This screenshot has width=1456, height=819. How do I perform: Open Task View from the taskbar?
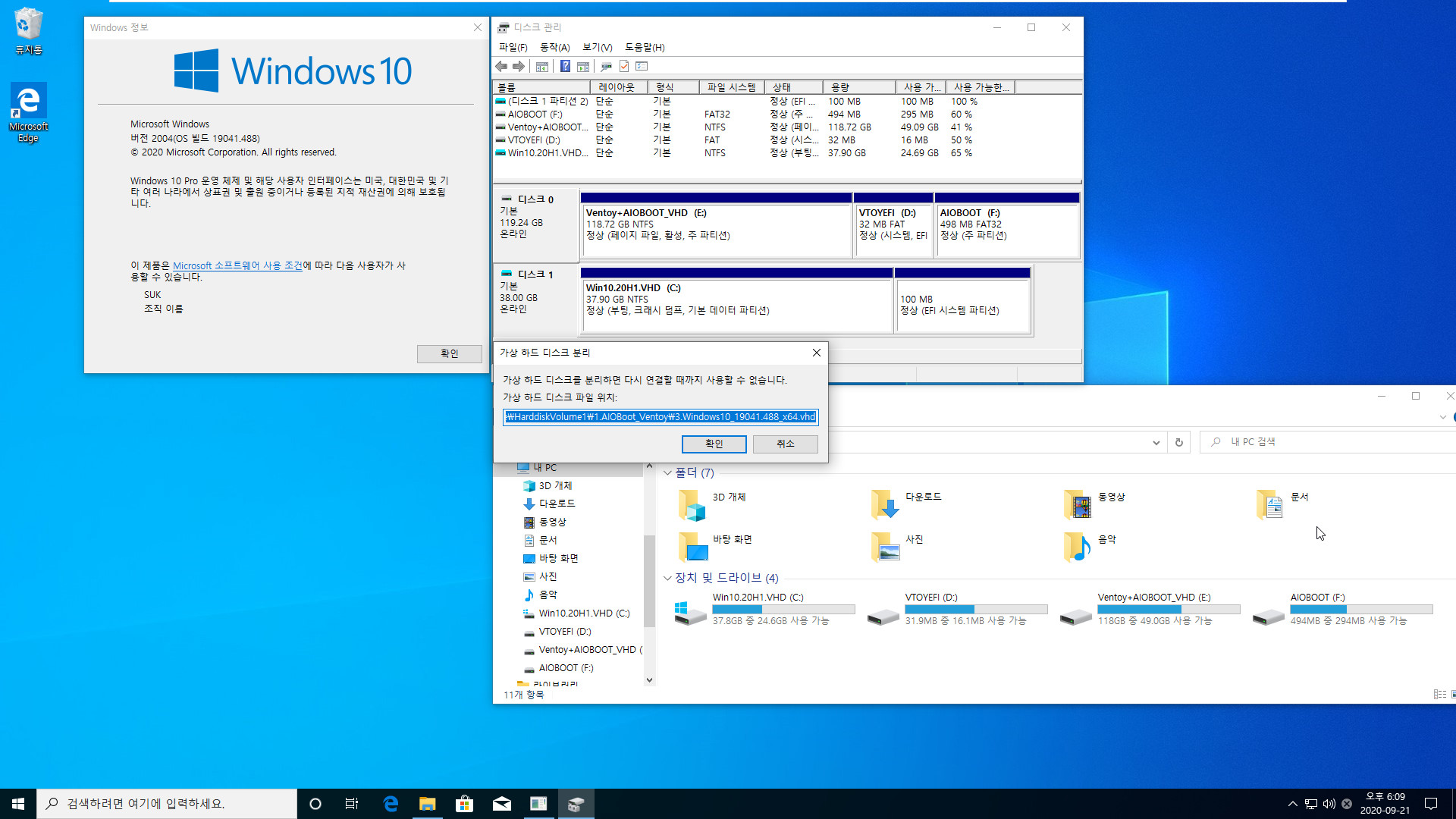click(x=352, y=804)
